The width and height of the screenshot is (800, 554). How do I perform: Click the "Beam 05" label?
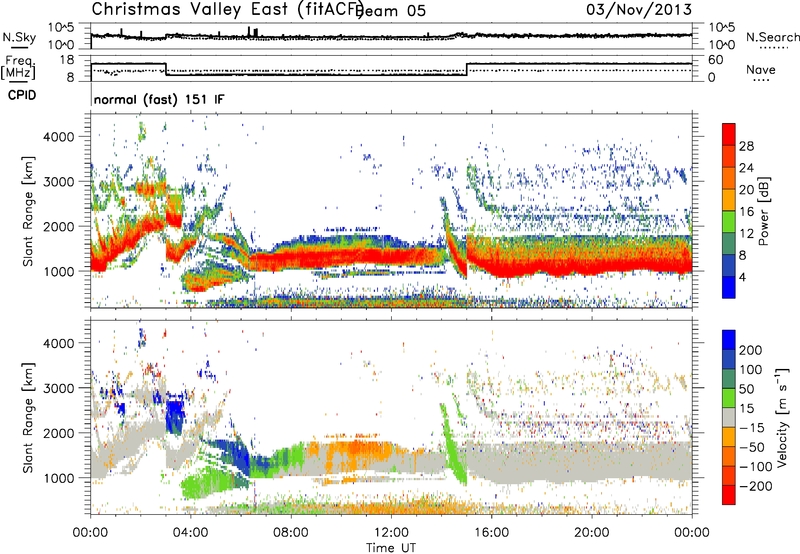coord(391,10)
